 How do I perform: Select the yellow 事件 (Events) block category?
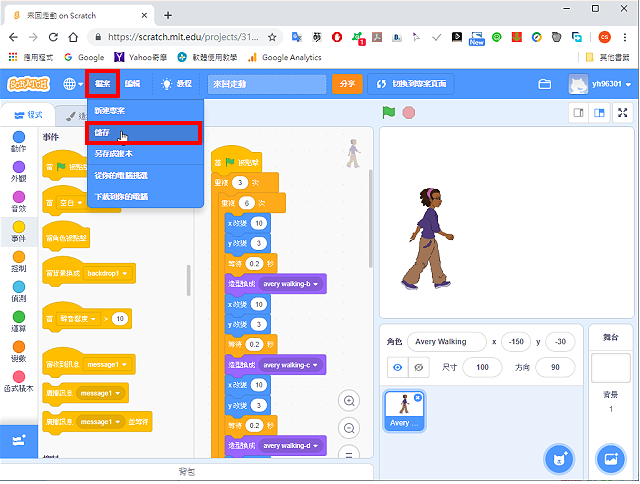click(19, 231)
